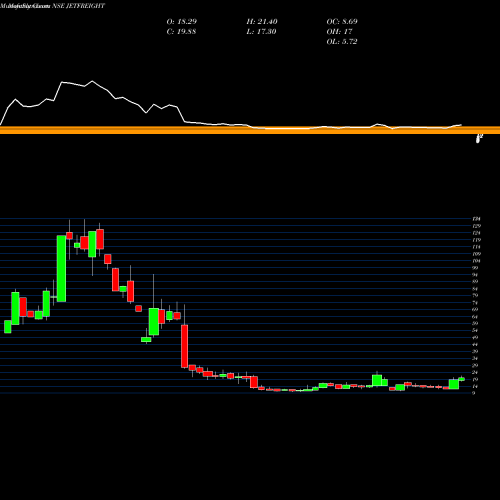Click the 89 price axis label
This screenshot has height=500, width=500.
click(x=475, y=282)
